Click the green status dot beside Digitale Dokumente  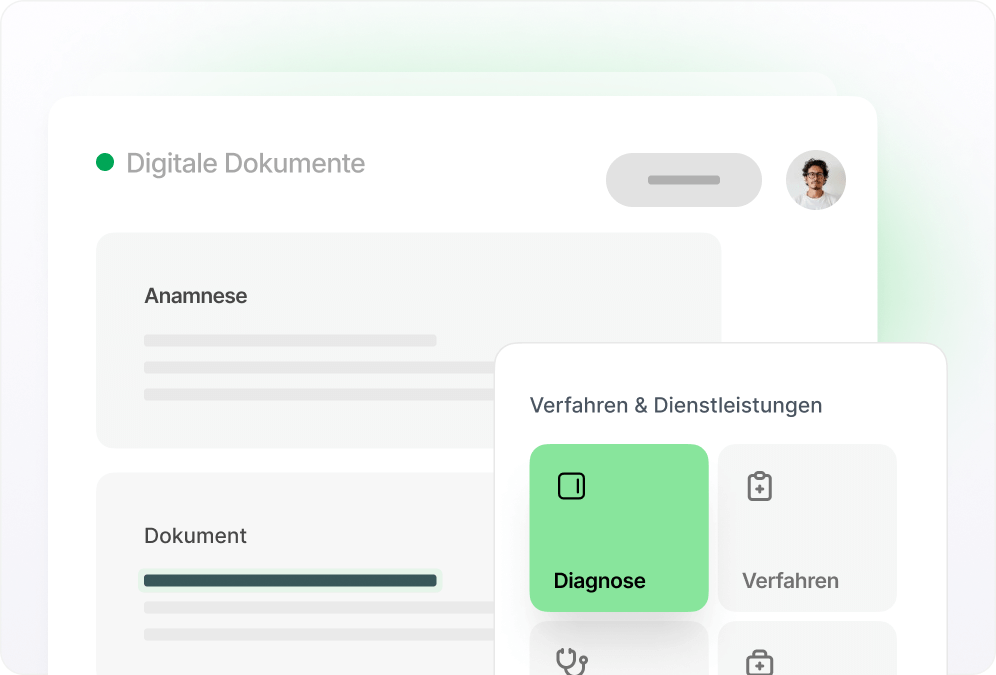(105, 163)
